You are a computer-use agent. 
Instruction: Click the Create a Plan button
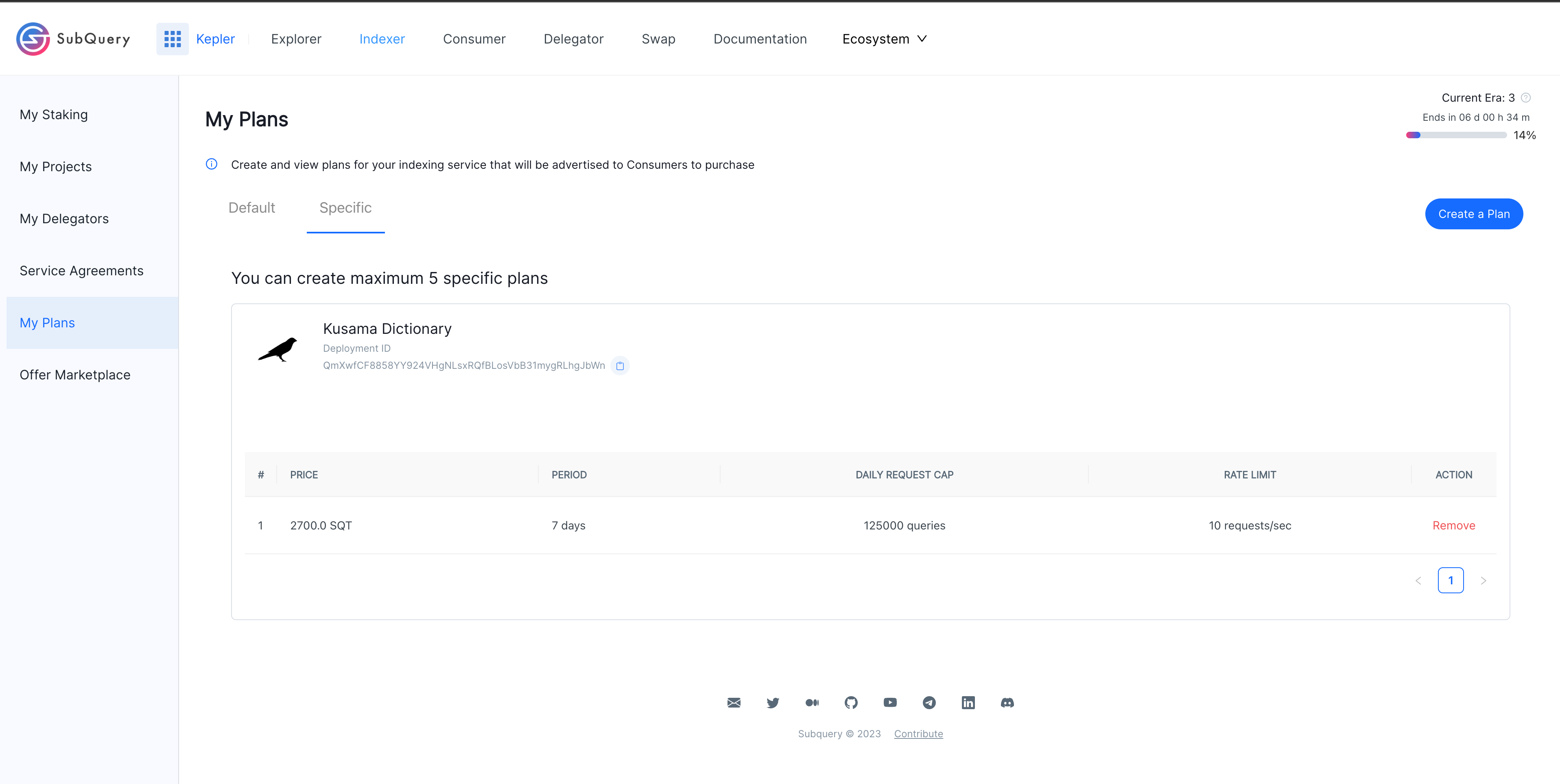(x=1473, y=214)
